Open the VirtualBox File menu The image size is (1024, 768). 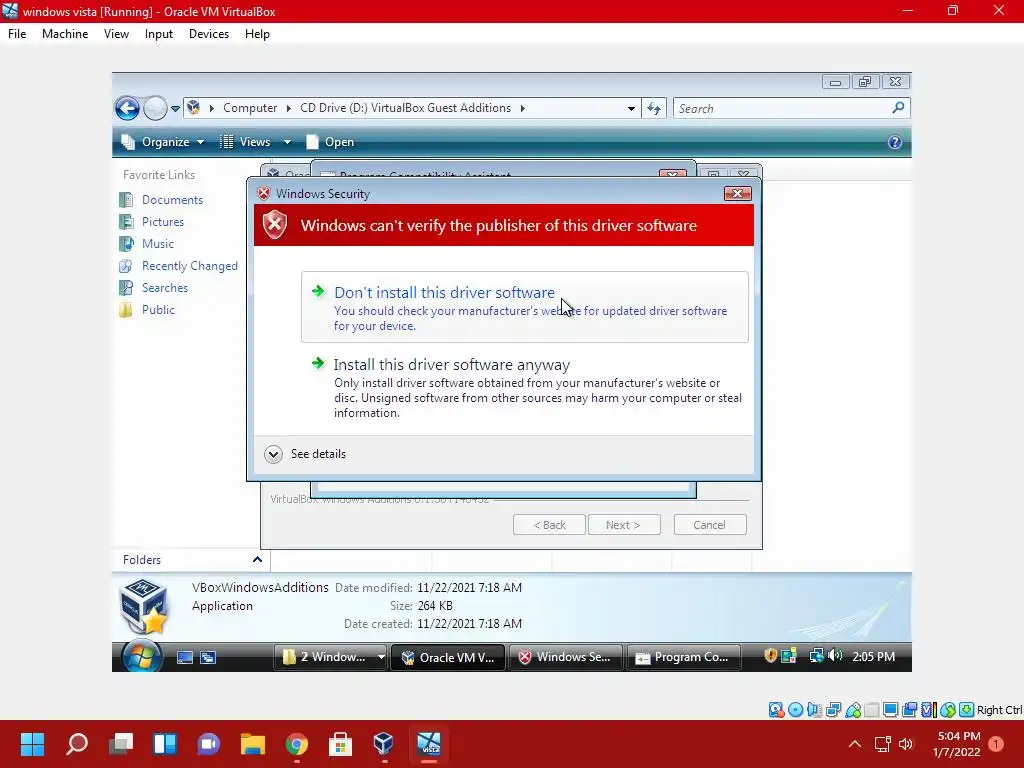point(17,34)
